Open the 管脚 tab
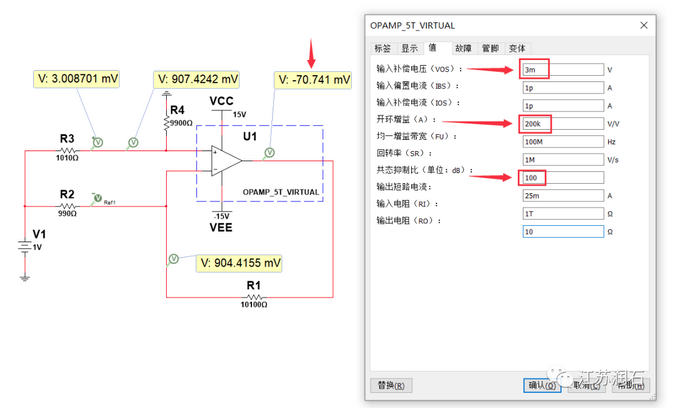Screen dimensions: 690x413 pyautogui.click(x=490, y=48)
